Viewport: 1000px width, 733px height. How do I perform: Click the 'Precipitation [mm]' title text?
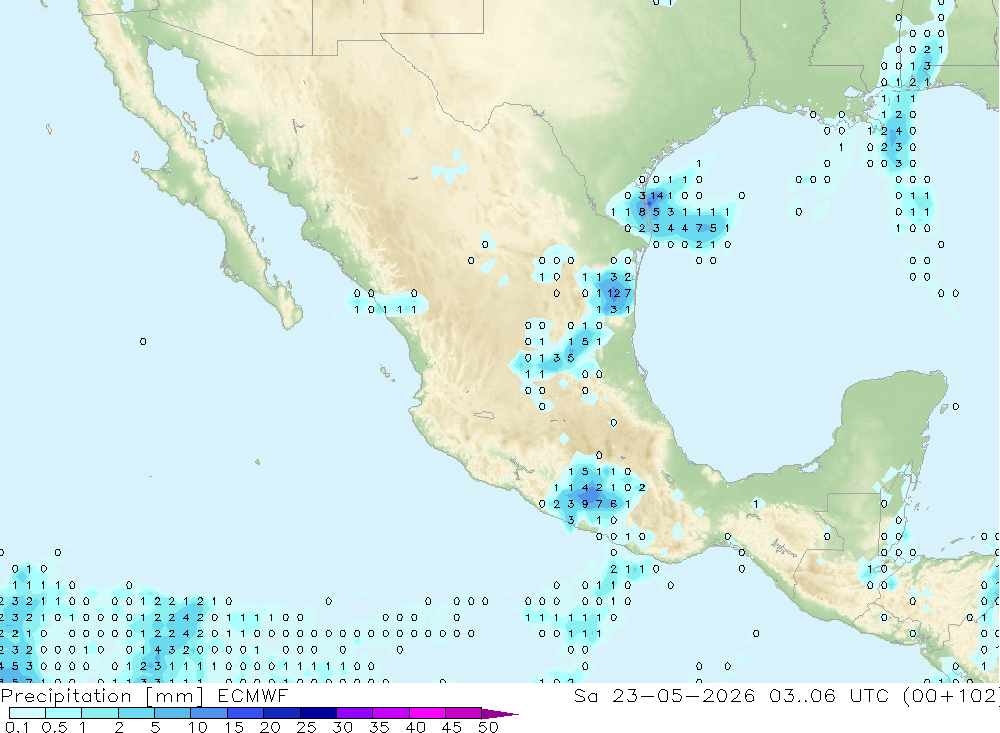(102, 696)
